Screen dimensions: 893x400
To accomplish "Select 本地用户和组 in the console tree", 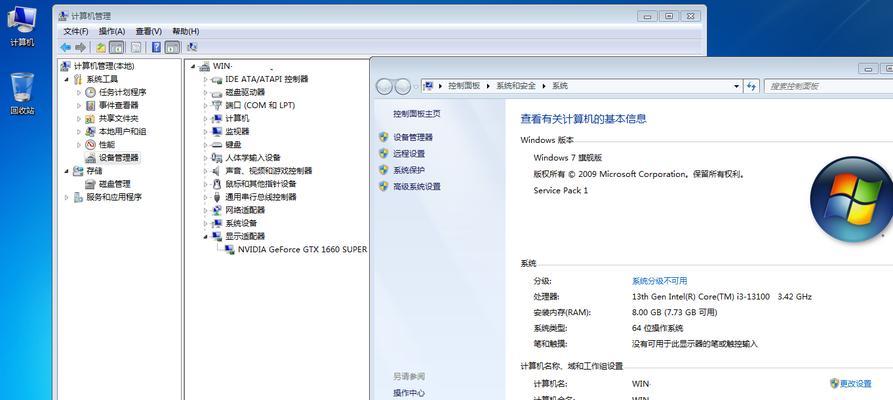I will (122, 132).
